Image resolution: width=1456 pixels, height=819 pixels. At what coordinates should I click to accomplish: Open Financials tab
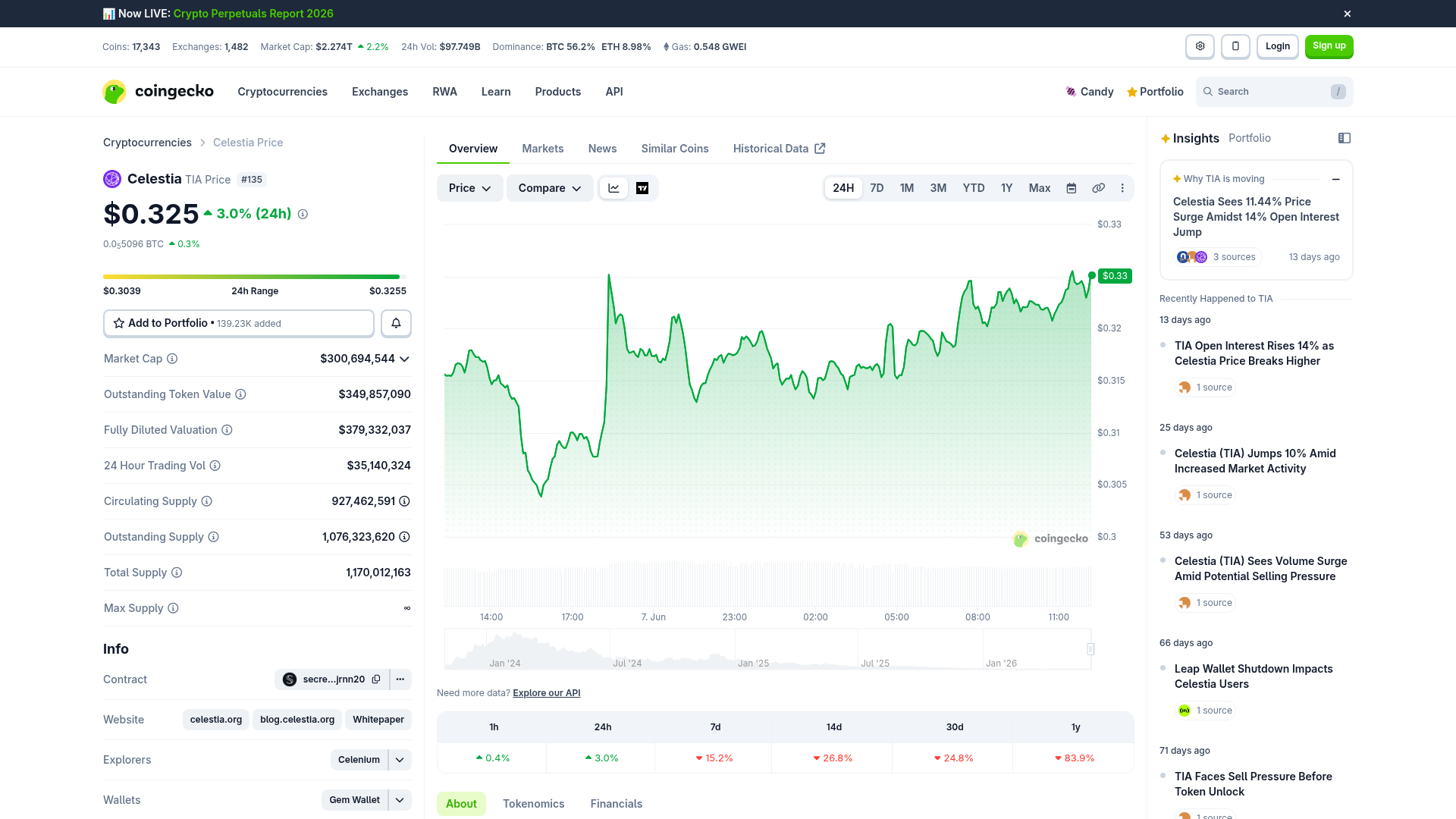tap(617, 804)
